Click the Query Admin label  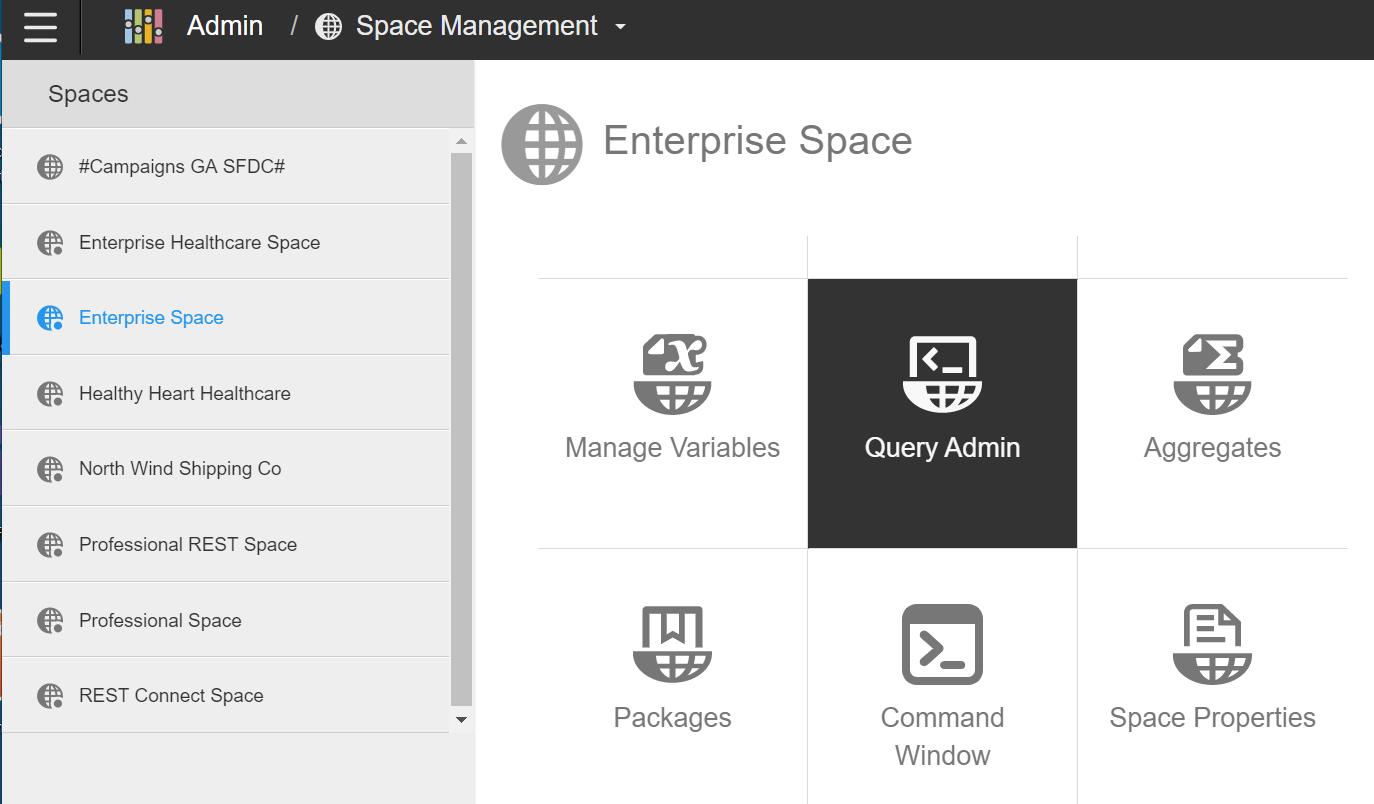pos(942,447)
